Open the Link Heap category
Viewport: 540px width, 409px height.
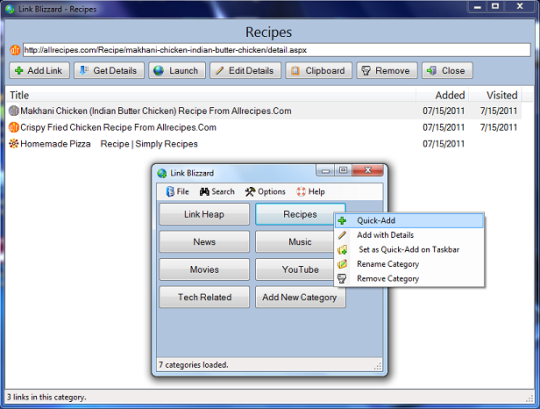tap(204, 214)
